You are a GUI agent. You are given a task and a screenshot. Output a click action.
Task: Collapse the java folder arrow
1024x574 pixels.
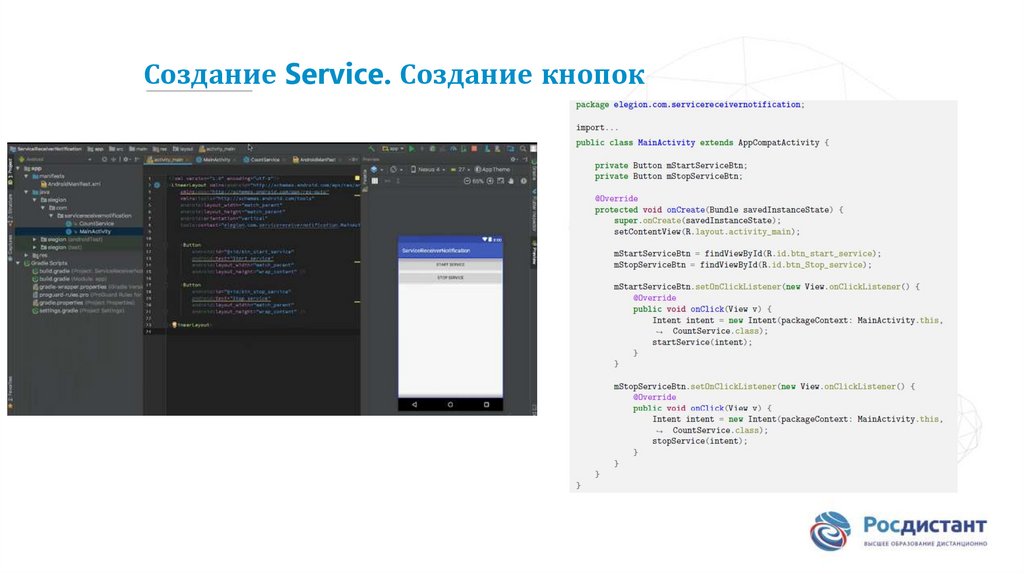pyautogui.click(x=27, y=192)
